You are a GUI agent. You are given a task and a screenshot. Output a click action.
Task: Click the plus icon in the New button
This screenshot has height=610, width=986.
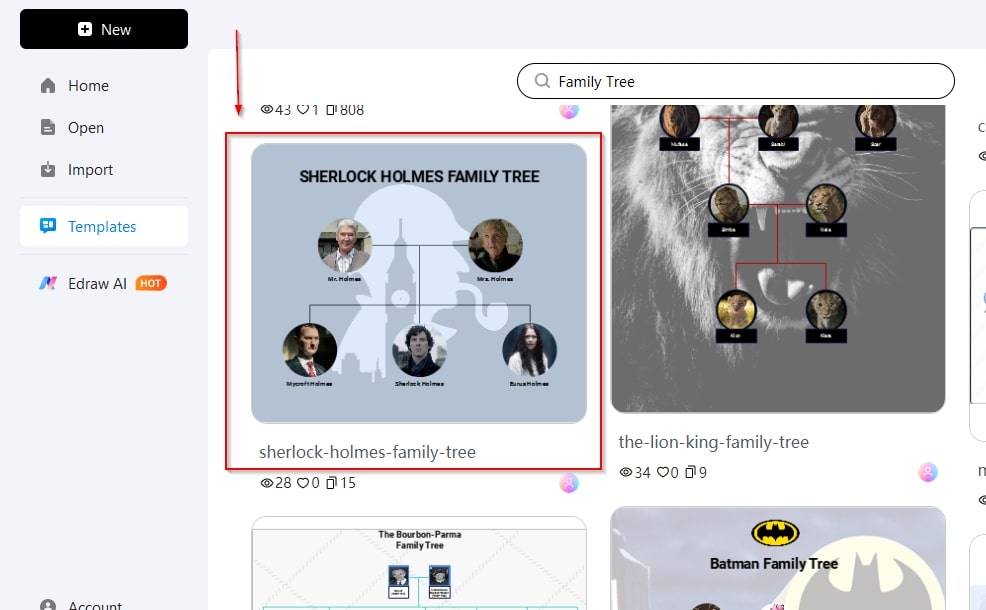click(x=85, y=29)
